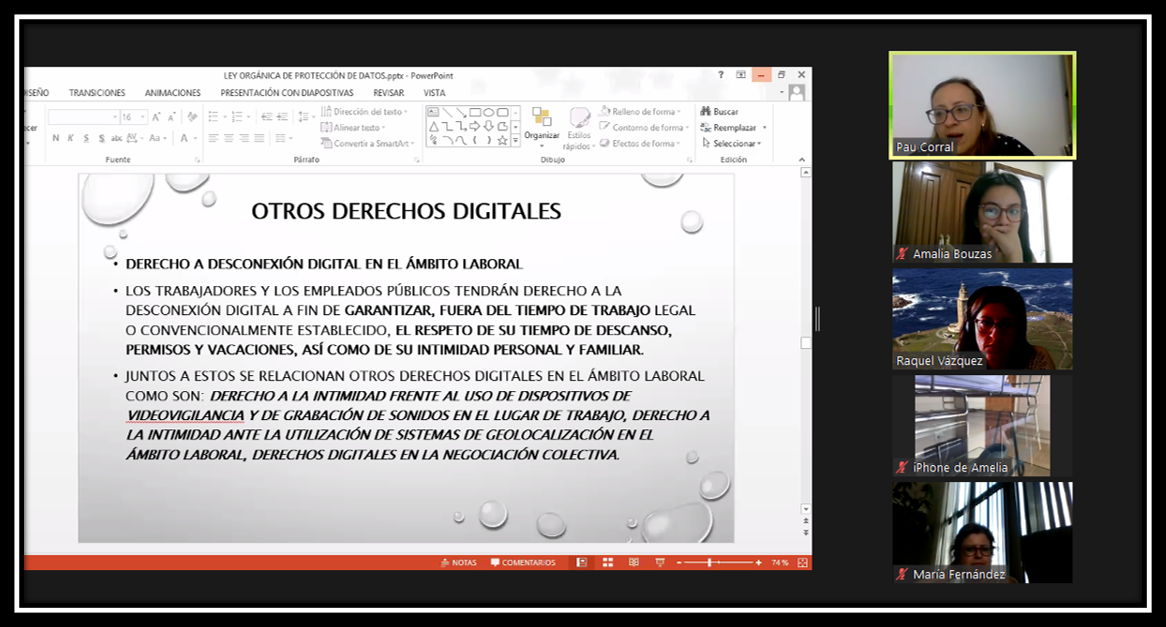Open the font size dropdown
The width and height of the screenshot is (1166, 627).
[142, 117]
